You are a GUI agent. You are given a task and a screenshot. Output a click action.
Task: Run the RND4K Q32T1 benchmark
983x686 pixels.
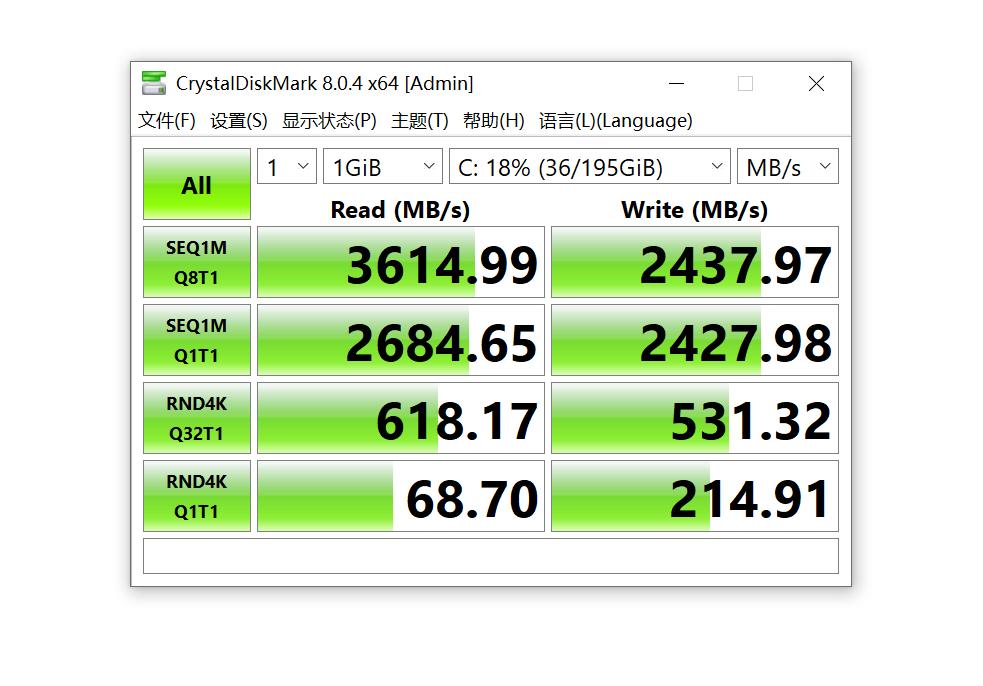click(196, 418)
